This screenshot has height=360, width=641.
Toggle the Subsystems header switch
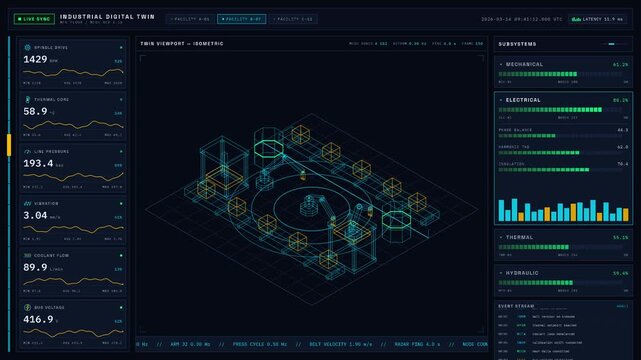[614, 44]
